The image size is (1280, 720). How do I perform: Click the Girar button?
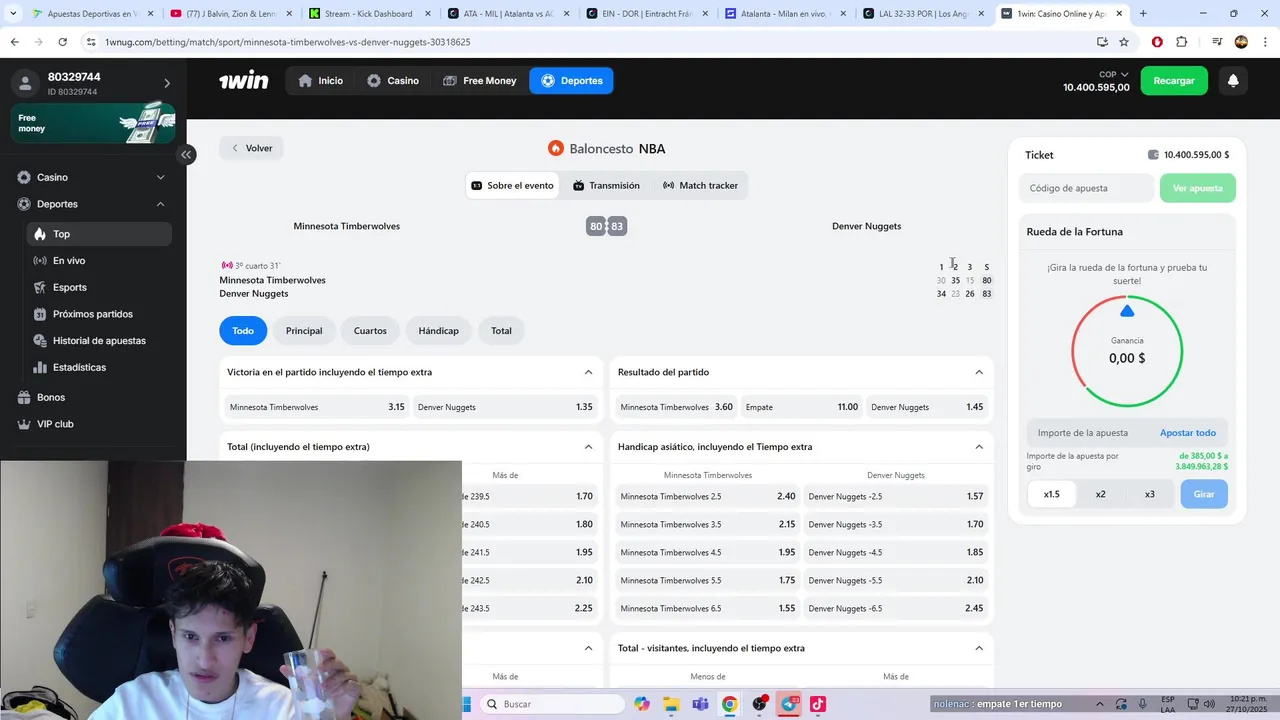[1204, 494]
